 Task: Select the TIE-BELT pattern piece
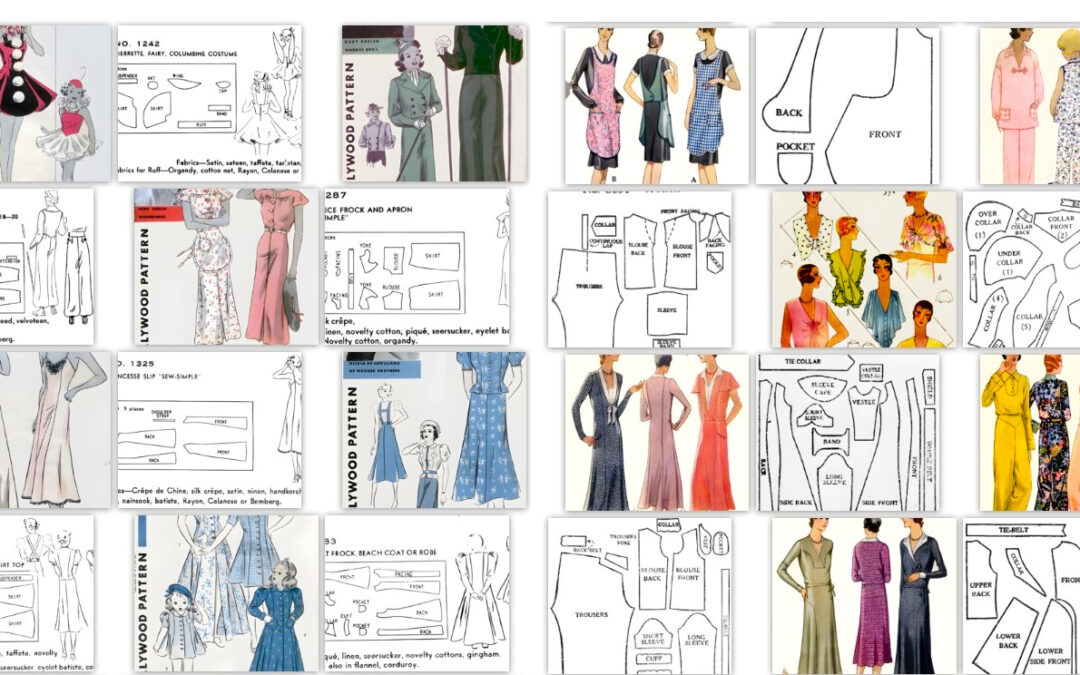coord(1014,529)
